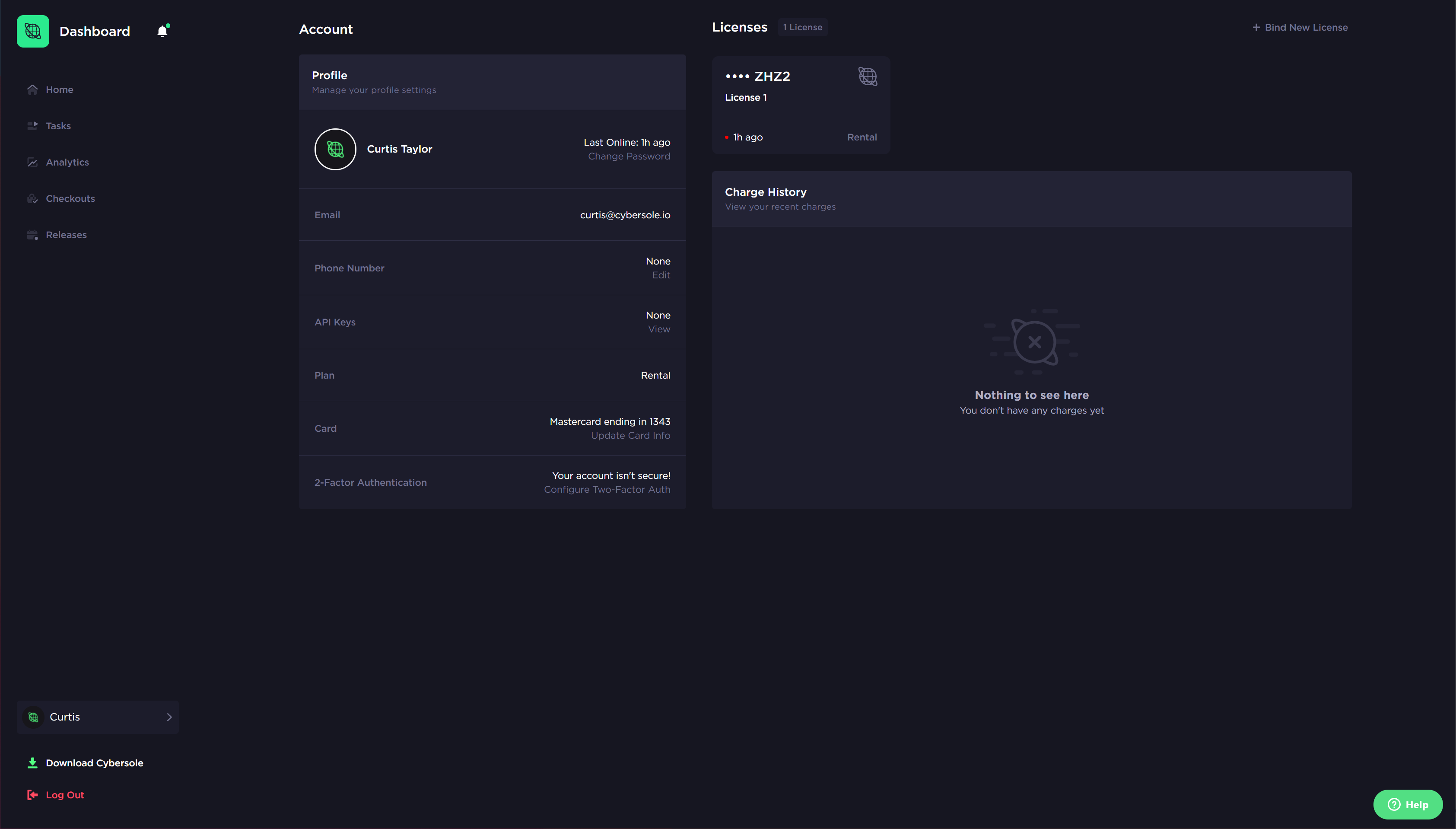This screenshot has width=1456, height=829.
Task: Click Nothing to see here message
Action: point(1032,395)
